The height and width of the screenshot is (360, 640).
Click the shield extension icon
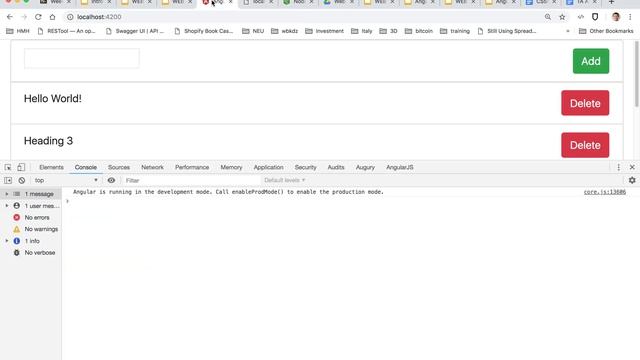pos(595,17)
